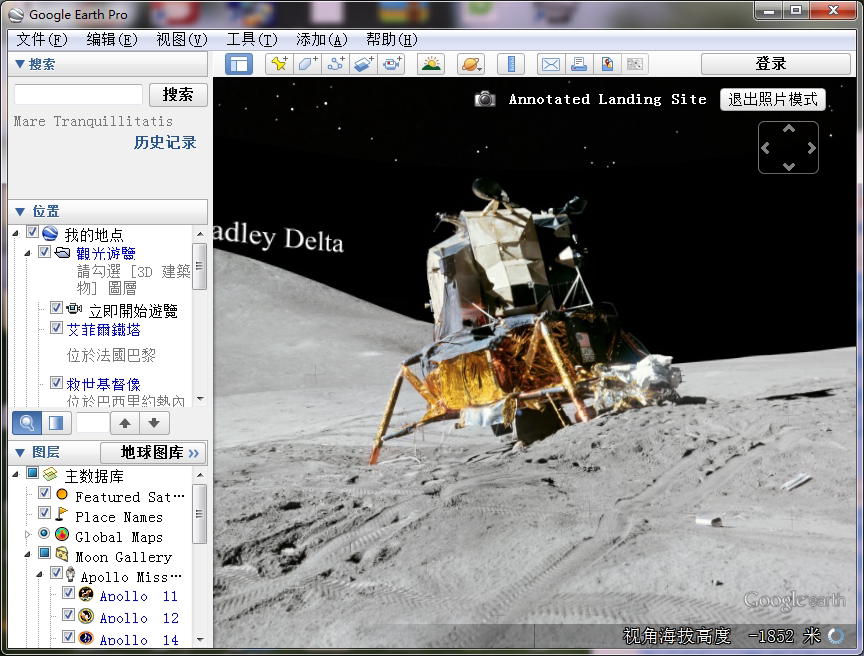Collapse 觀光游覽 tree node
The width and height of the screenshot is (864, 656).
(28, 253)
